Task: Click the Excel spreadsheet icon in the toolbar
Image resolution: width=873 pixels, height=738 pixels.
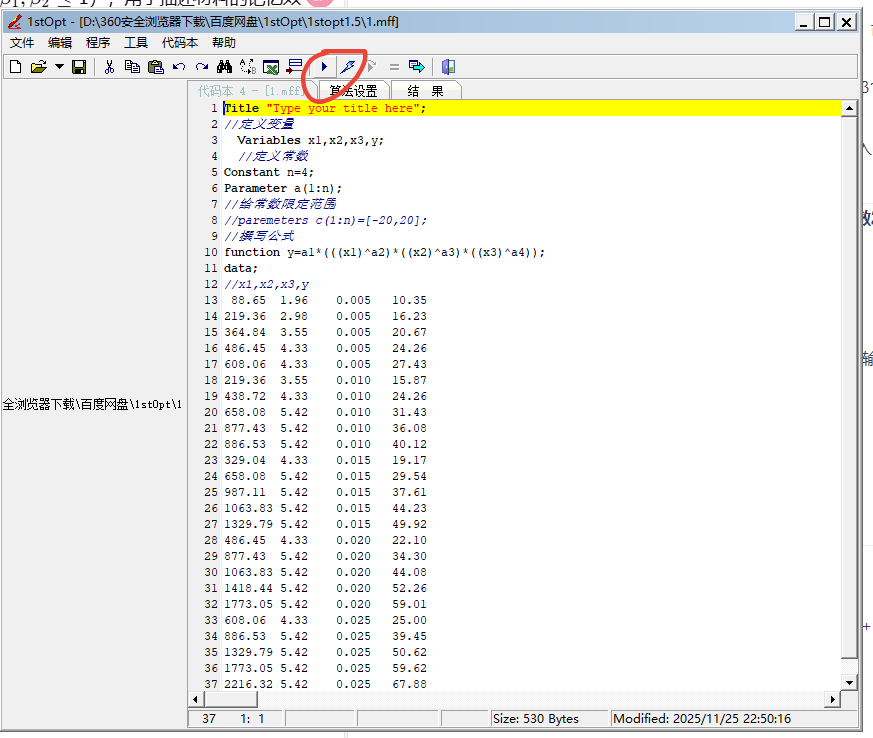Action: point(271,67)
